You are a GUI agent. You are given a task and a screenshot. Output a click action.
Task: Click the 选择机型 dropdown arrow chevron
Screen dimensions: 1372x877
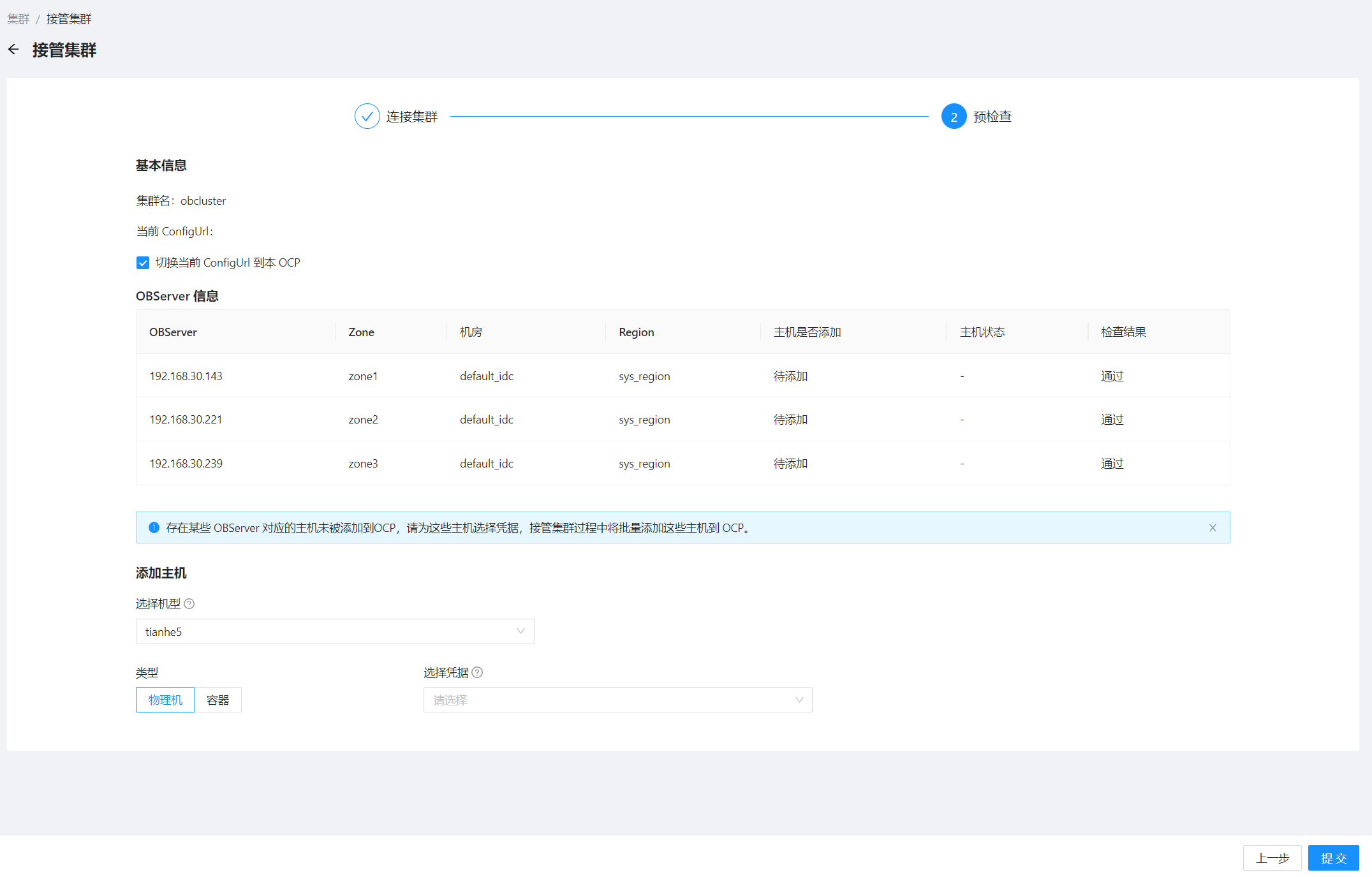[x=520, y=631]
